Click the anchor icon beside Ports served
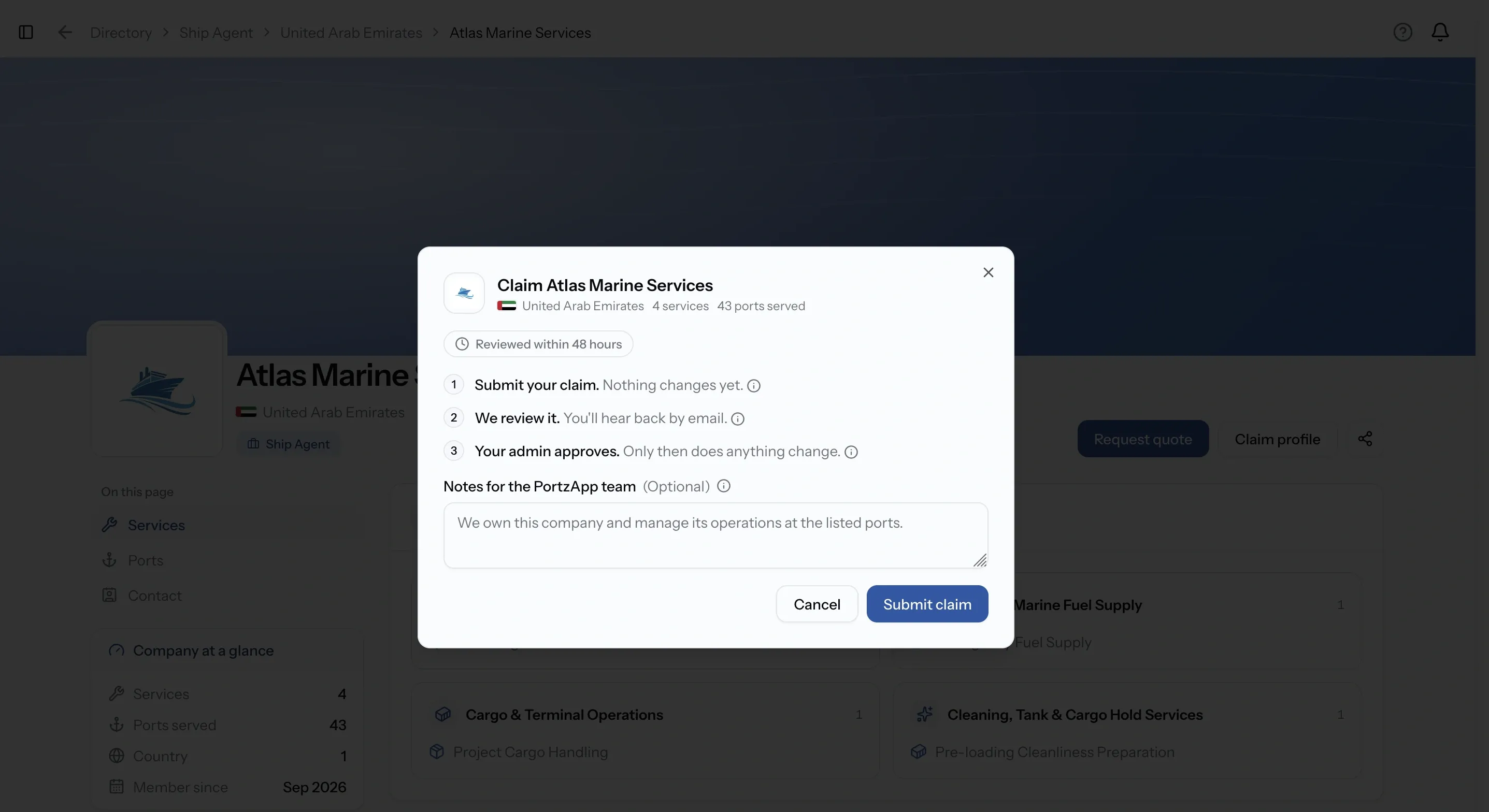Image resolution: width=1489 pixels, height=812 pixels. [117, 724]
